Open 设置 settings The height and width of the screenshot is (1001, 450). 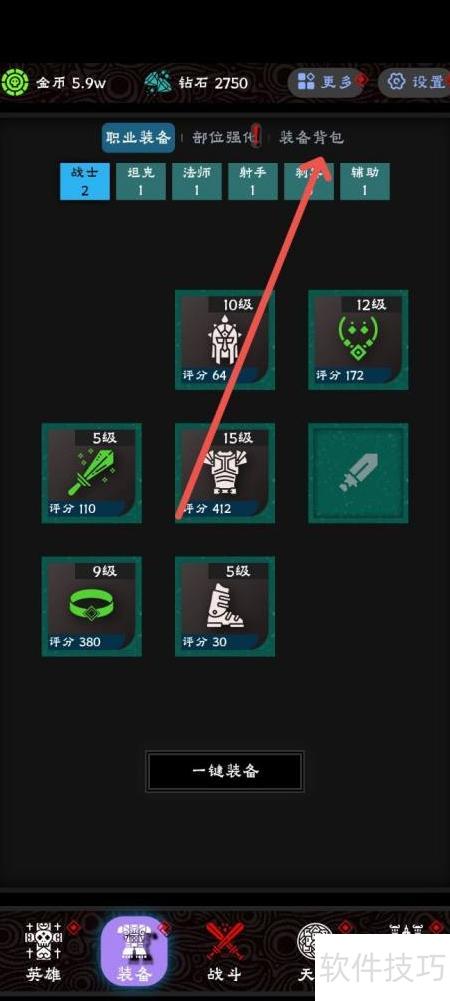415,82
